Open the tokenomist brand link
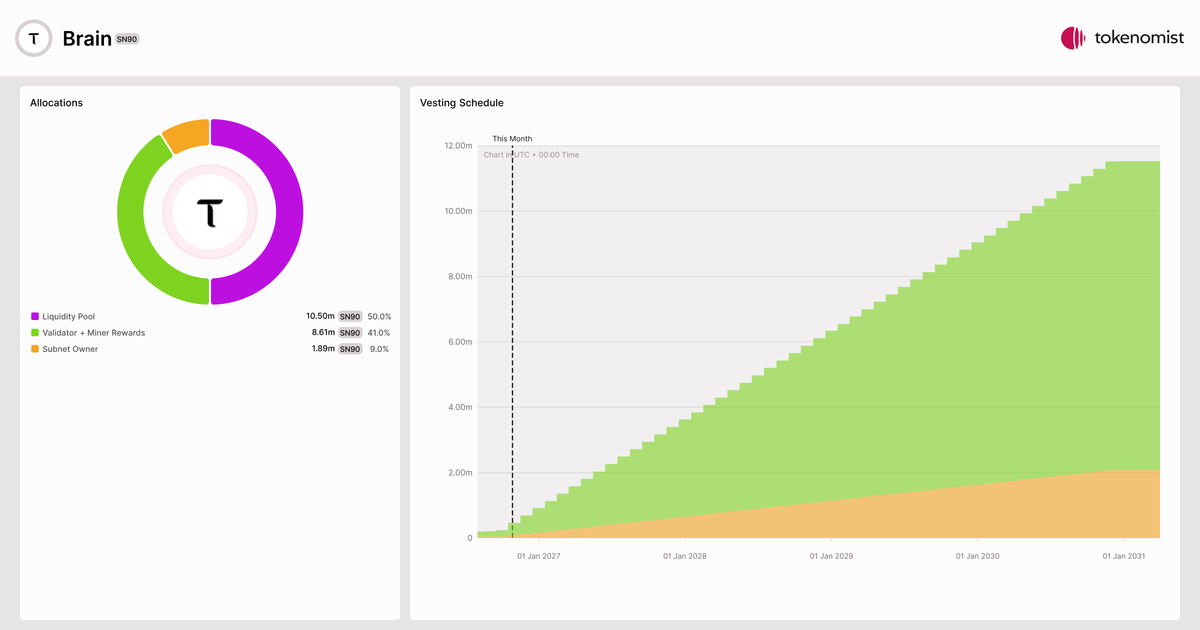 tap(1122, 38)
